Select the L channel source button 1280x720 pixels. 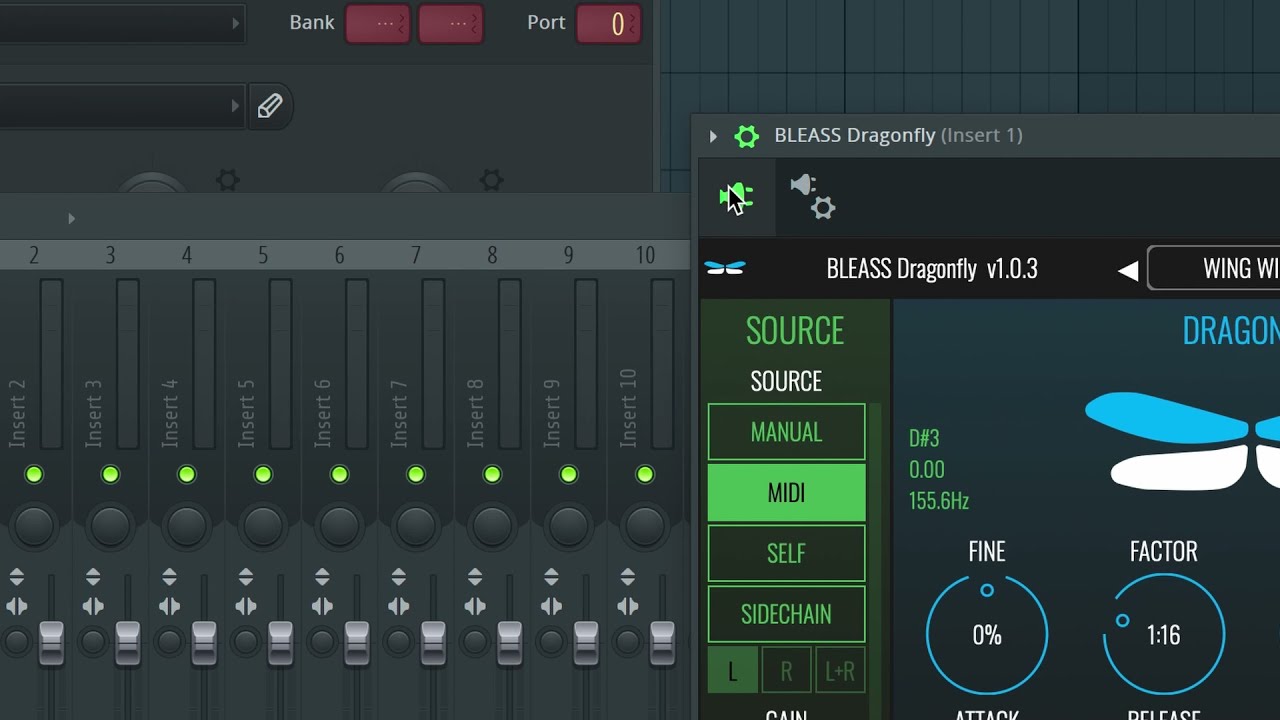tap(732, 671)
